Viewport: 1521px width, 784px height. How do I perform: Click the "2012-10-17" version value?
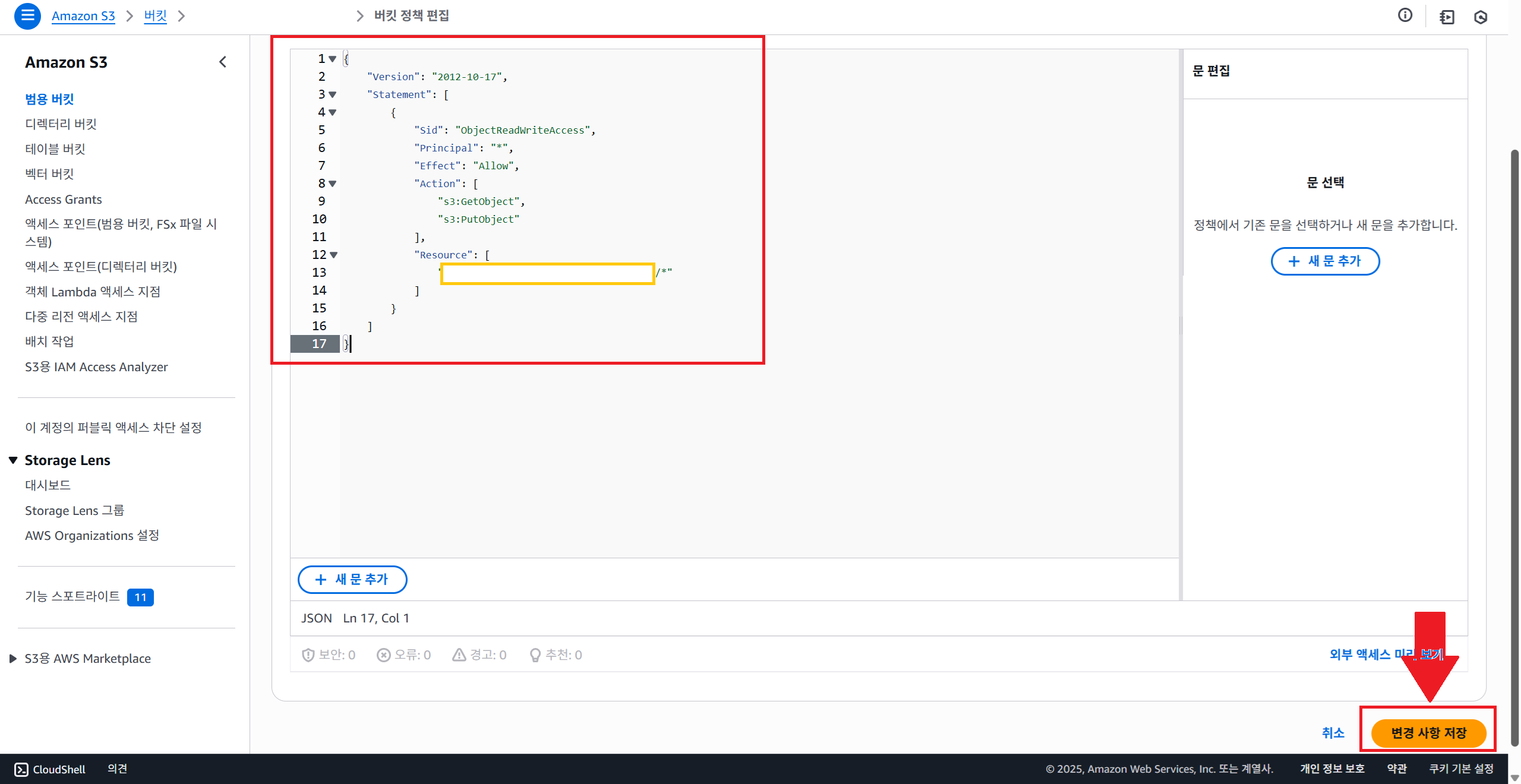point(467,77)
